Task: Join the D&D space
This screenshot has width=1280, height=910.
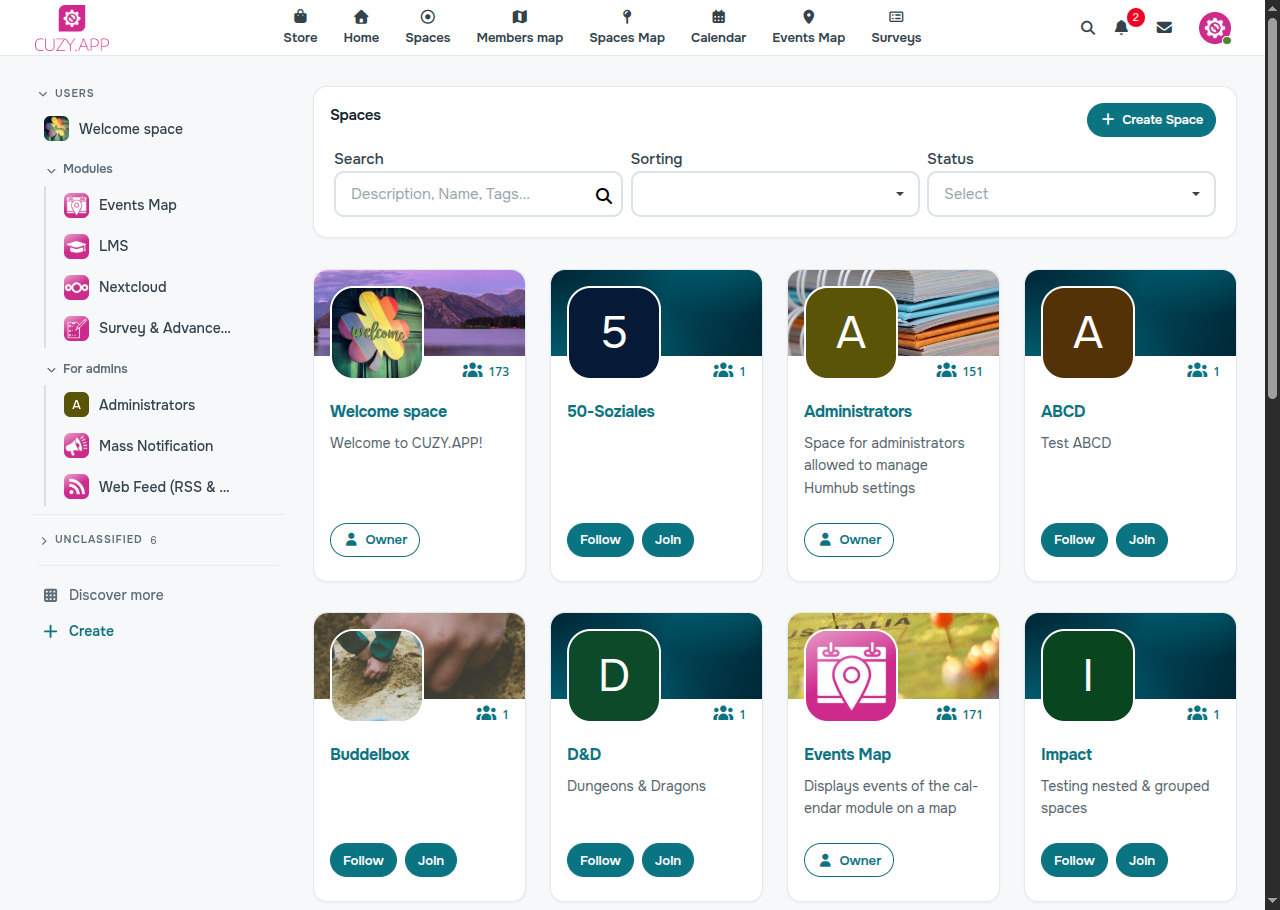Action: (668, 860)
